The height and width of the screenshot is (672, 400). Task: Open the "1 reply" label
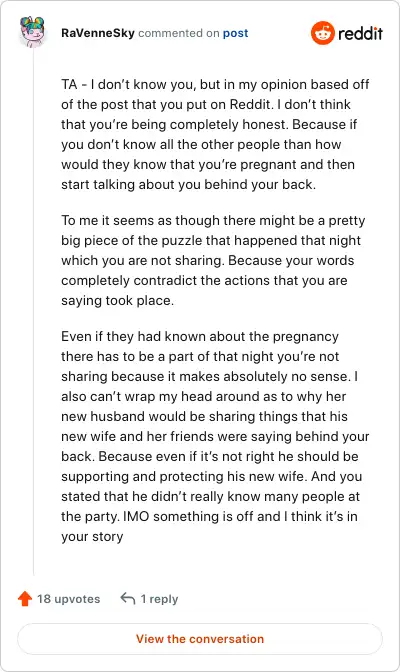tap(159, 599)
